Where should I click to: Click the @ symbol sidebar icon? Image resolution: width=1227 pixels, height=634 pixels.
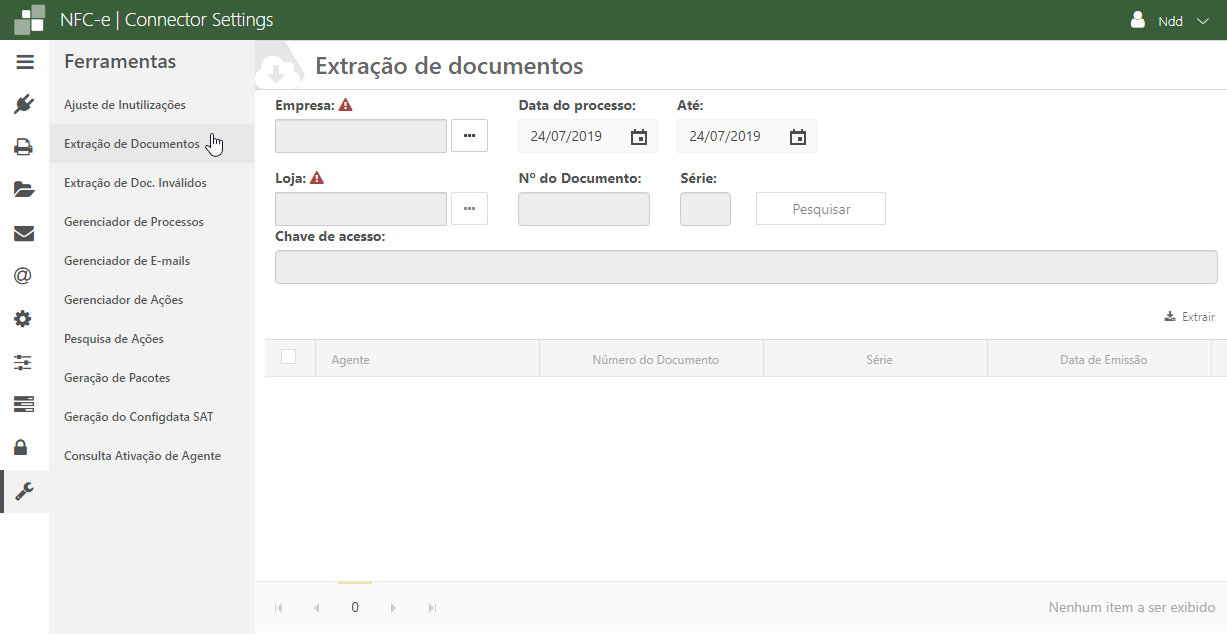click(x=24, y=276)
